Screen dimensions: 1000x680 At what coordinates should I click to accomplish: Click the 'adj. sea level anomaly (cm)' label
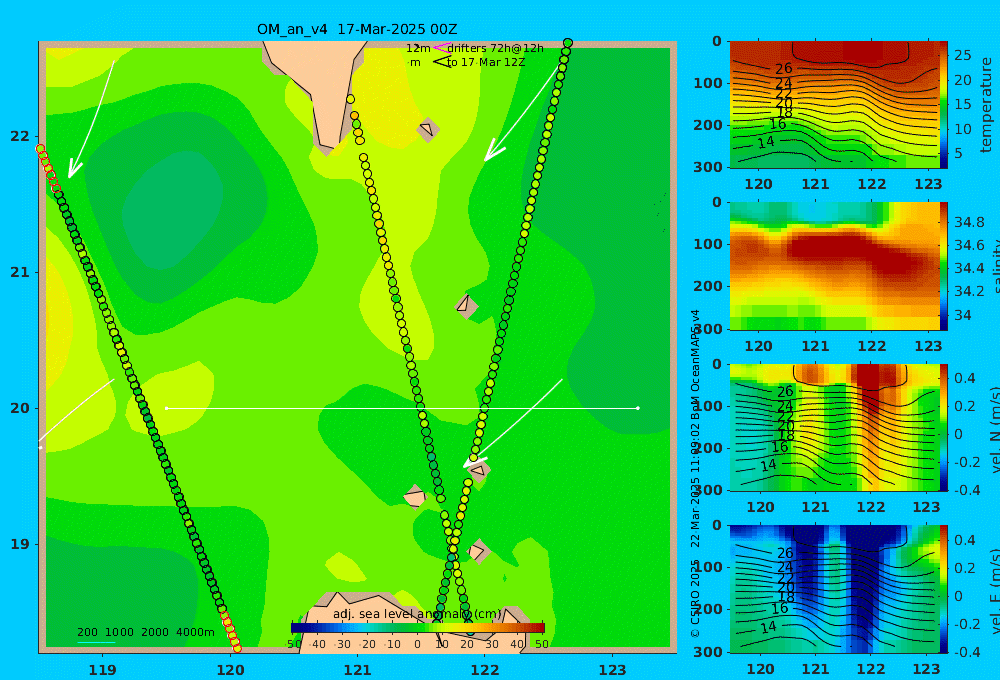pos(417,614)
